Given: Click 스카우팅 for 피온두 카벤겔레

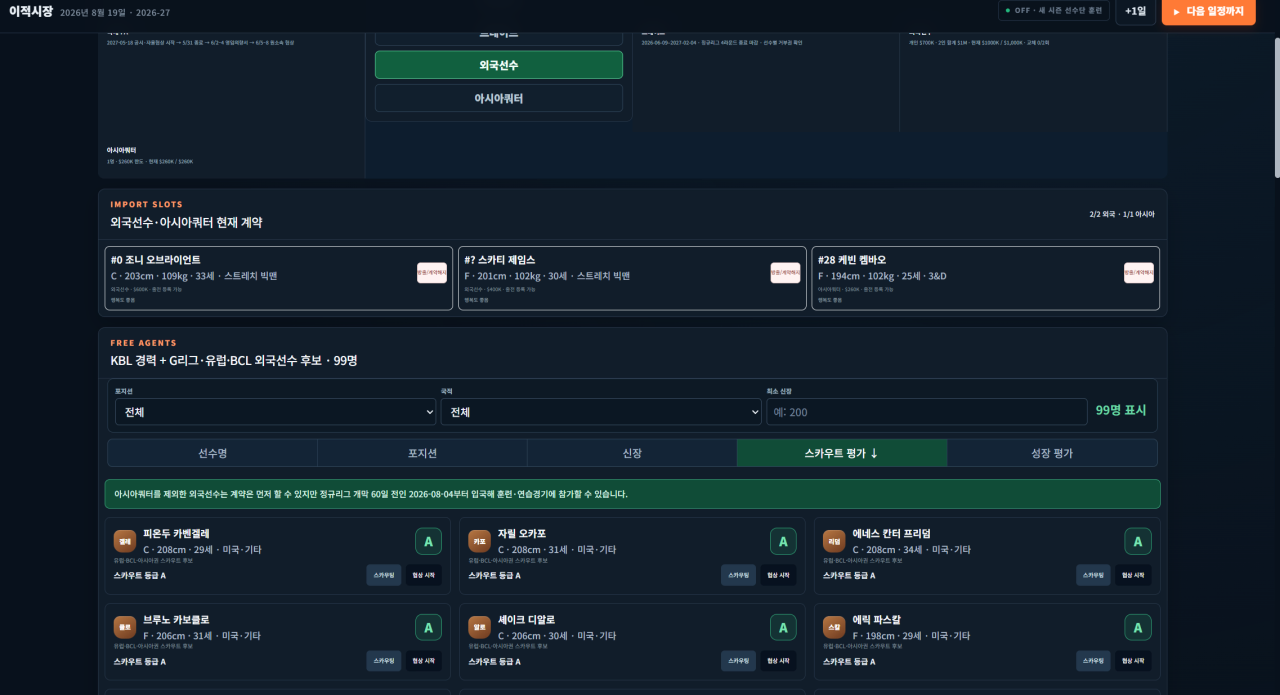Looking at the screenshot, I should point(384,575).
